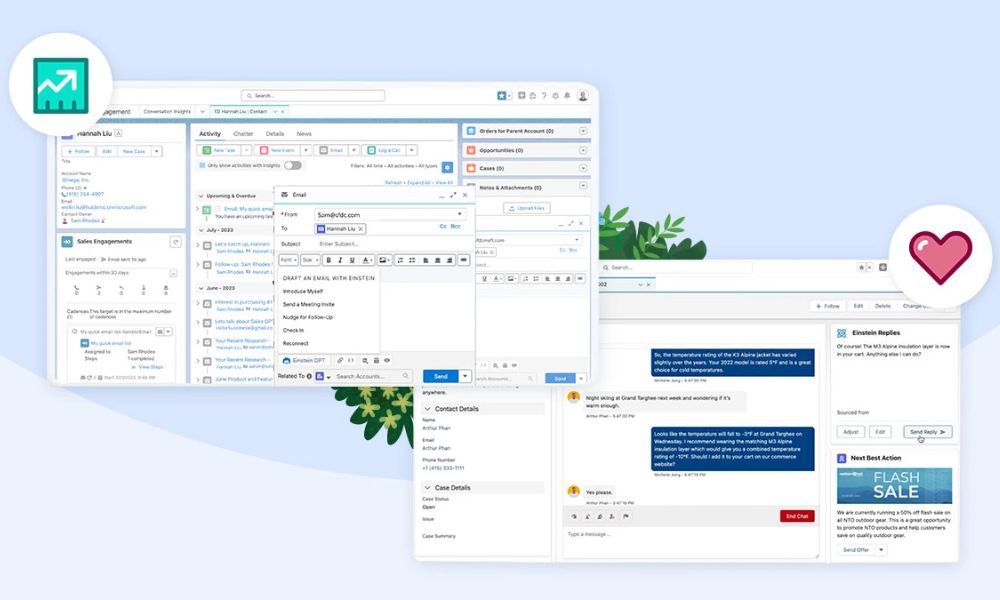The height and width of the screenshot is (600, 1000).
Task: Open the Font dropdown in the front email composer
Action: (x=288, y=260)
